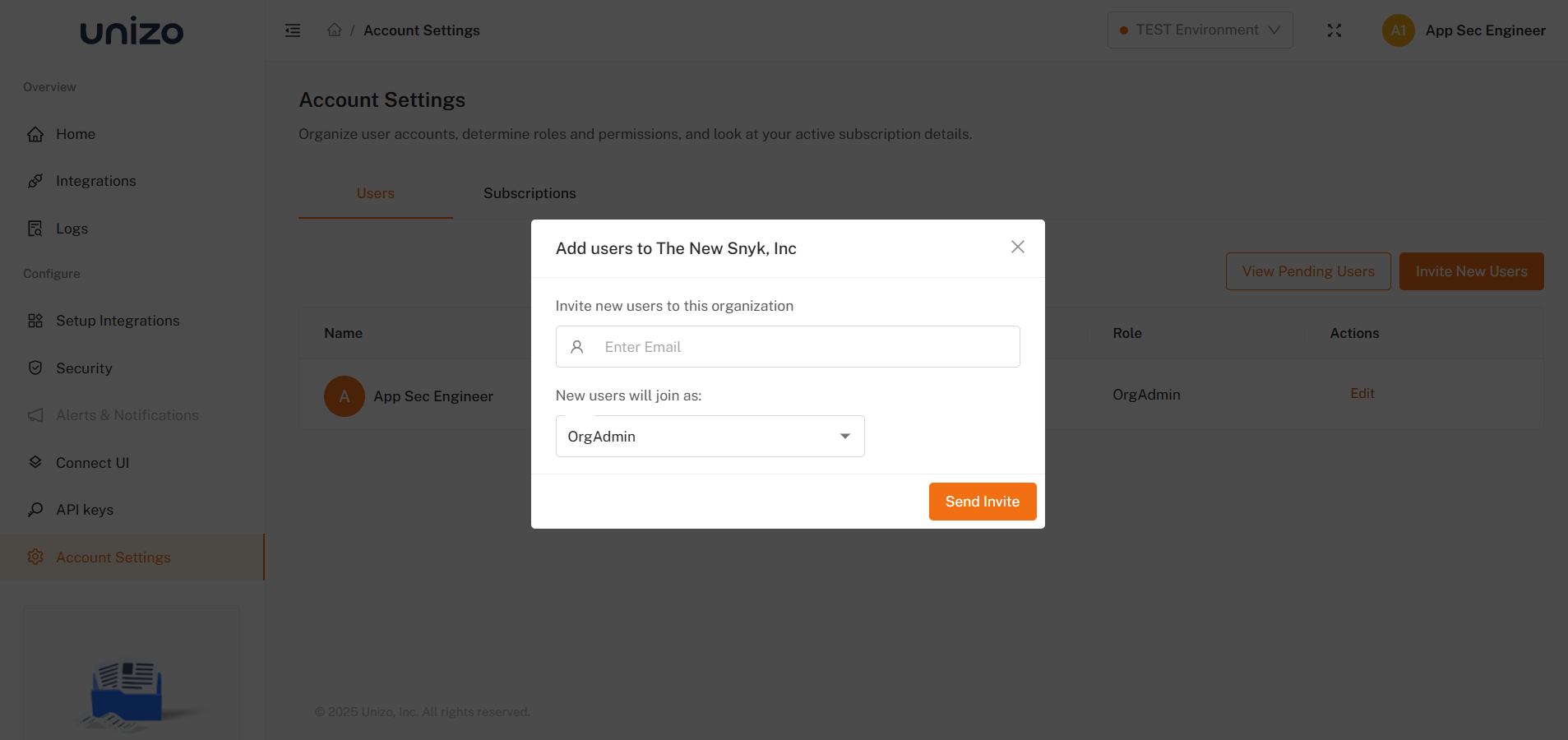The width and height of the screenshot is (1568, 740).
Task: Collapse sidebar with the menu fold icon
Action: [x=293, y=30]
